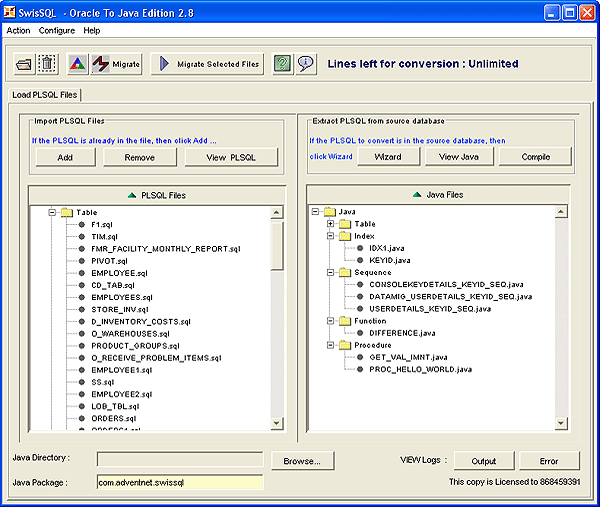
Task: Select LOB_TBL.sql file
Action: (x=115, y=406)
